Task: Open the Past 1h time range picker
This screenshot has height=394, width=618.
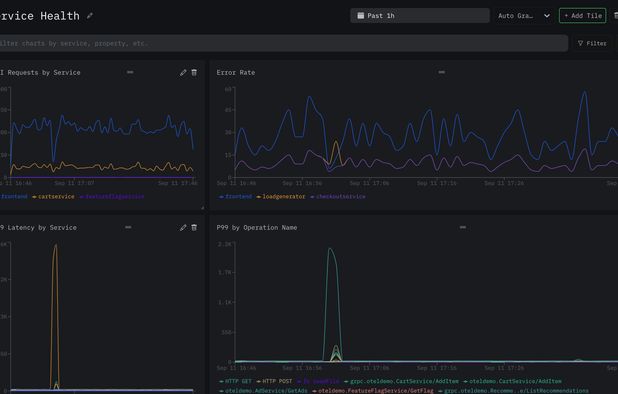Action: [420, 16]
